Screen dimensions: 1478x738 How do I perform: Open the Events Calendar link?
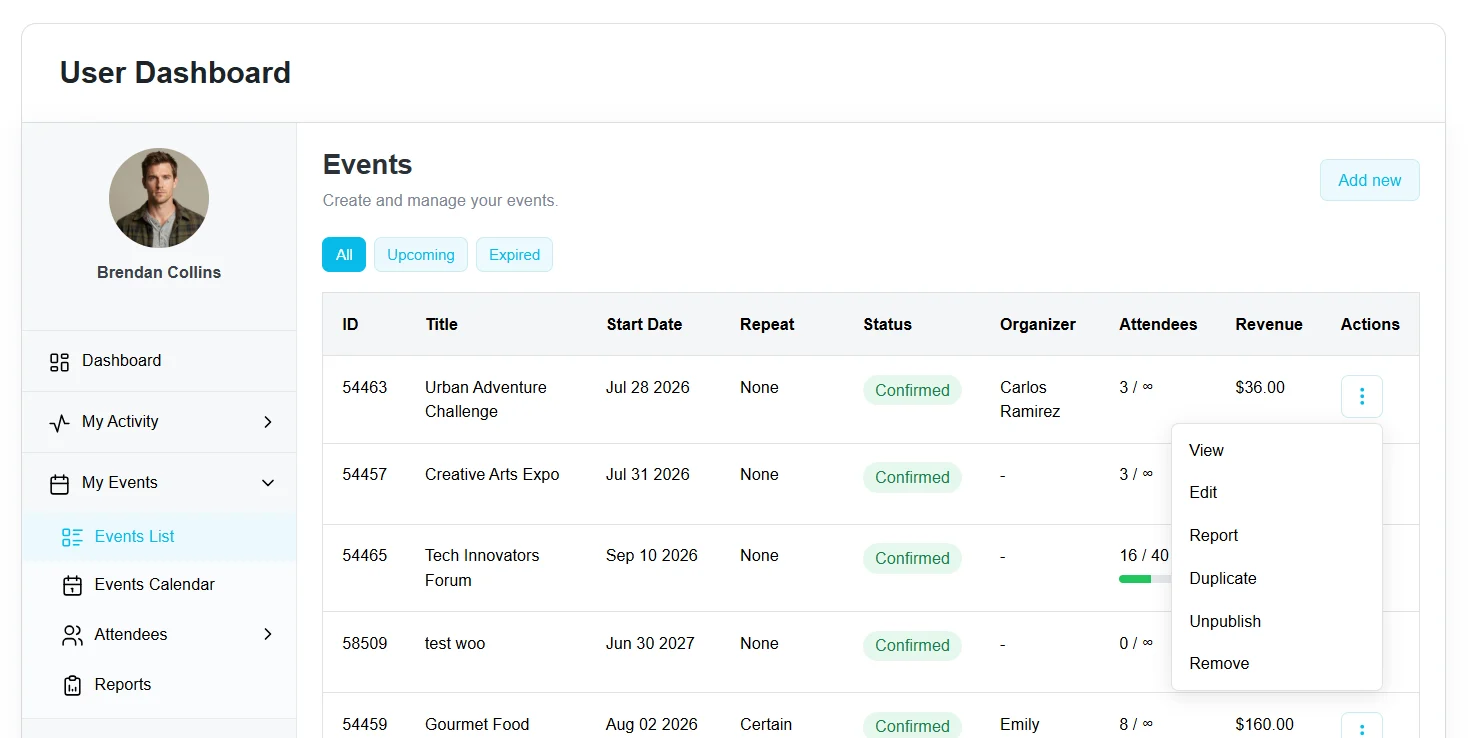154,584
